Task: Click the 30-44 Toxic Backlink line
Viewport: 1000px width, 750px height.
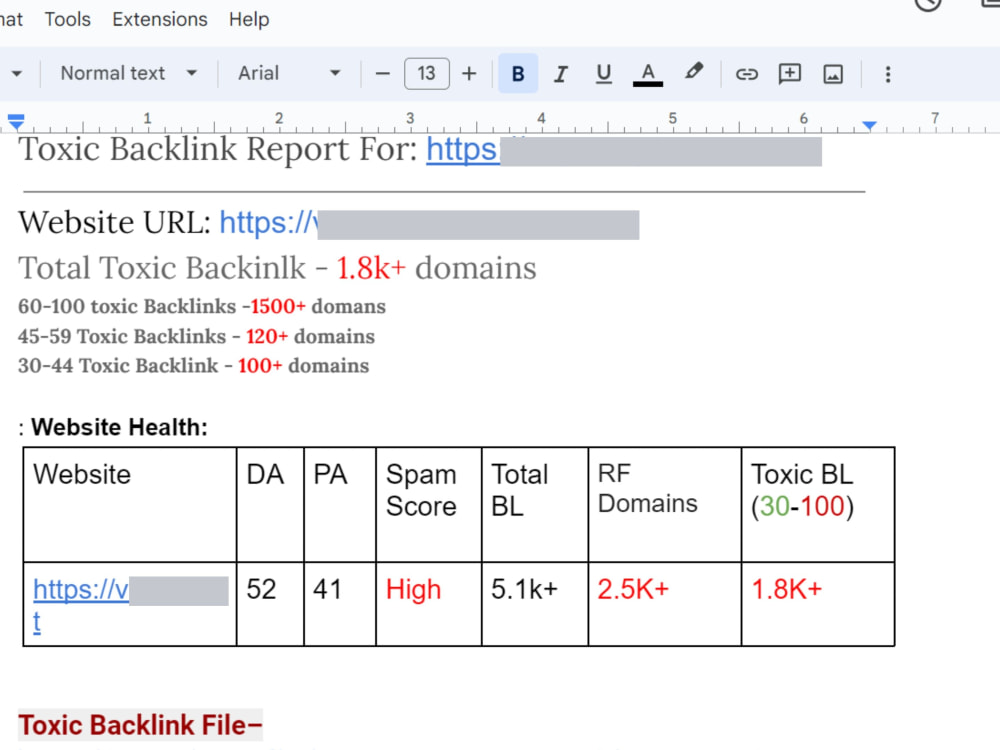Action: tap(193, 366)
